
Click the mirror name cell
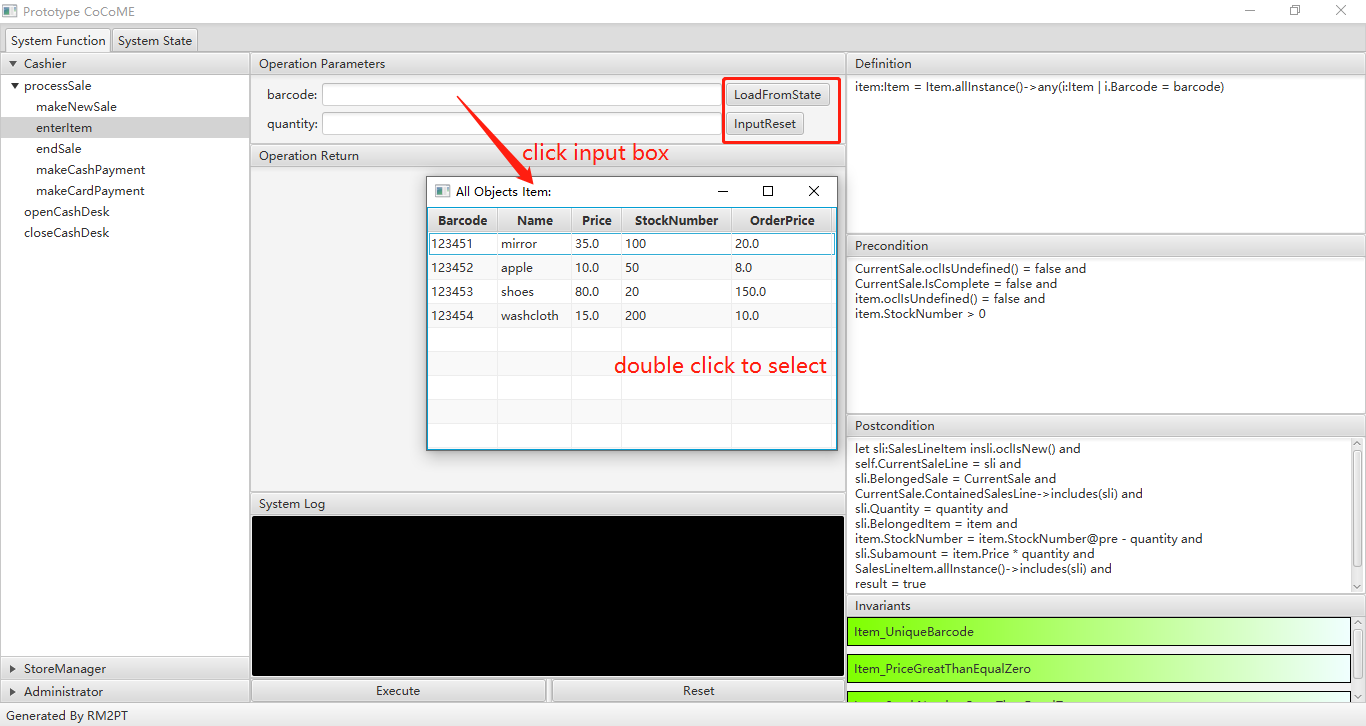[x=535, y=244]
